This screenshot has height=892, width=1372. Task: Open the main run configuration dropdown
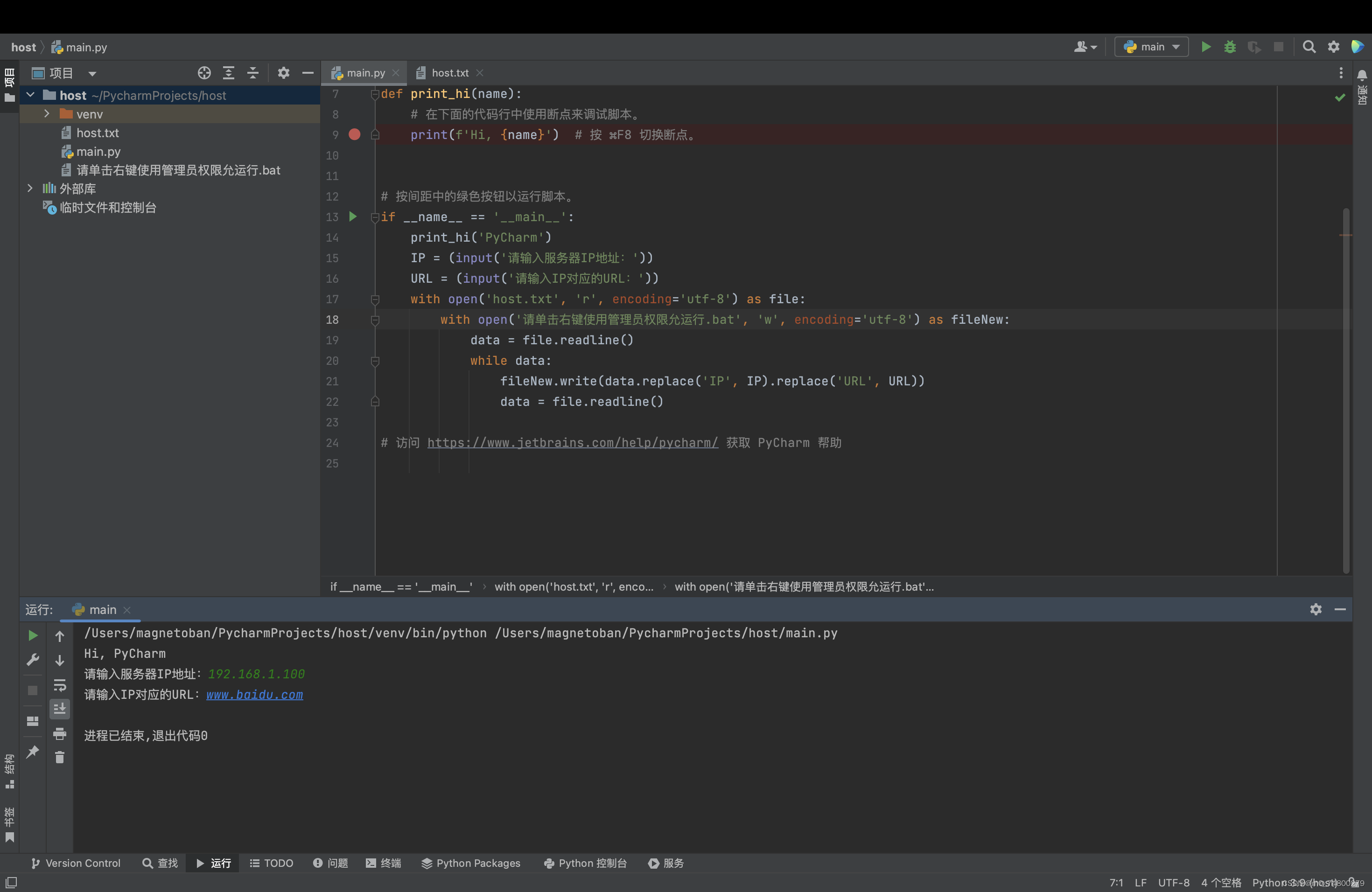click(1151, 47)
